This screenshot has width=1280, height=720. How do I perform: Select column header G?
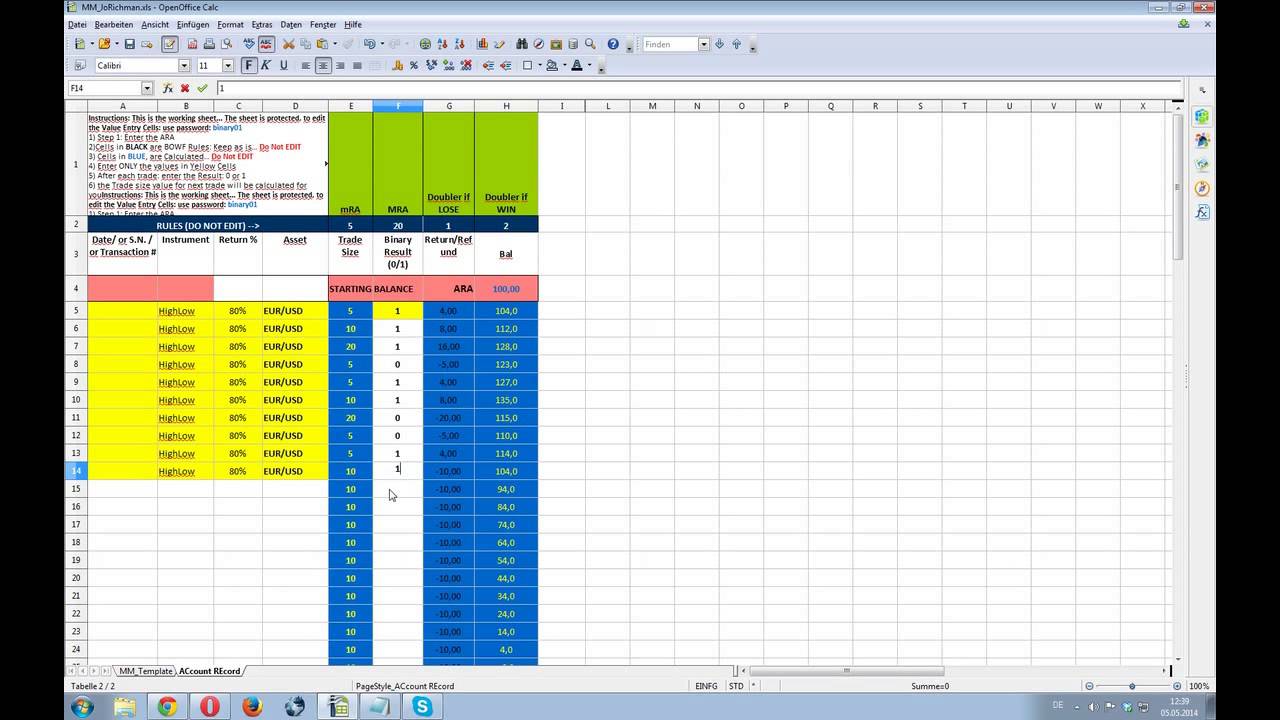coord(448,106)
